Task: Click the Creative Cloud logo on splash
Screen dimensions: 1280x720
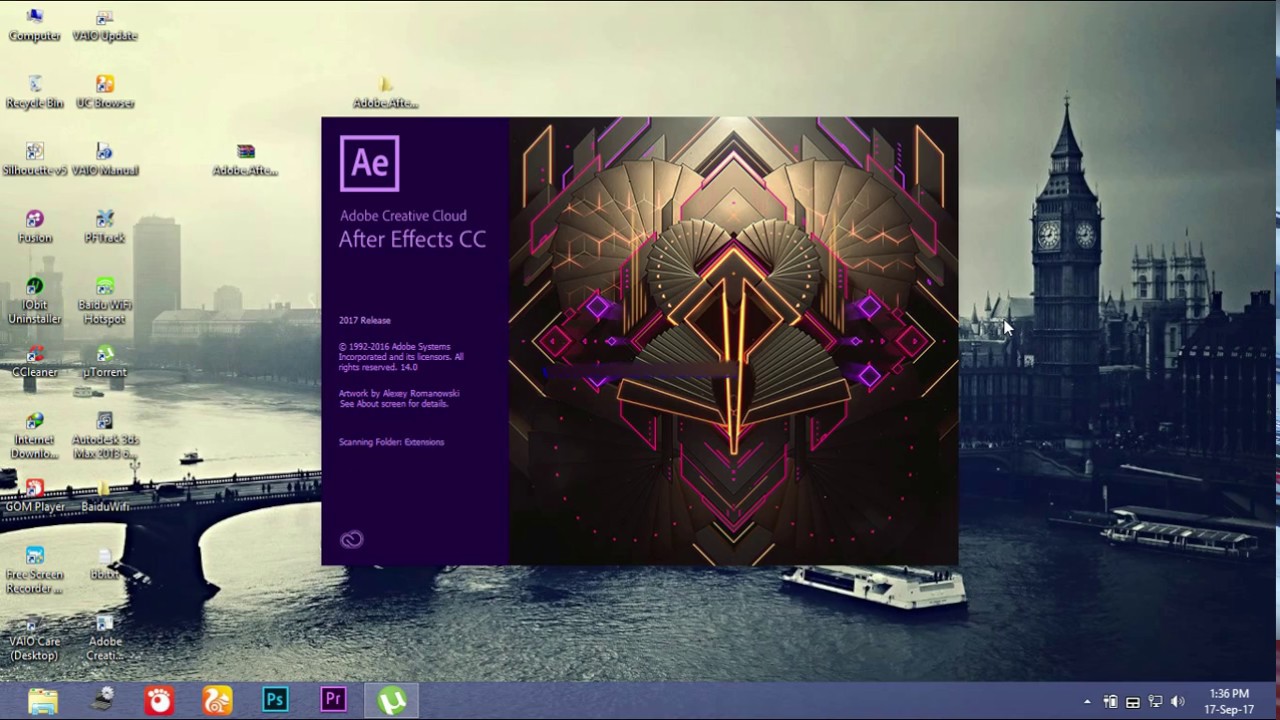Action: pyautogui.click(x=352, y=540)
